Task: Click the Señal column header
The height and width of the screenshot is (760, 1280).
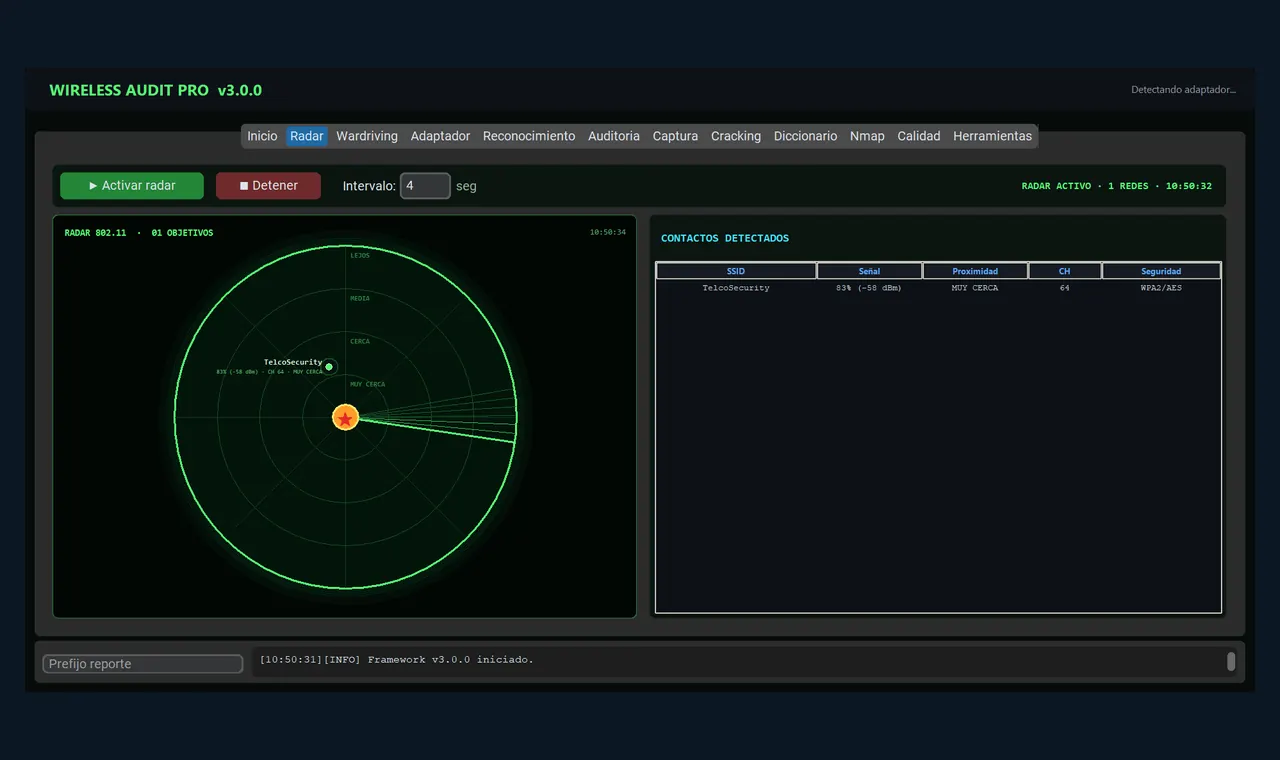Action: click(869, 271)
